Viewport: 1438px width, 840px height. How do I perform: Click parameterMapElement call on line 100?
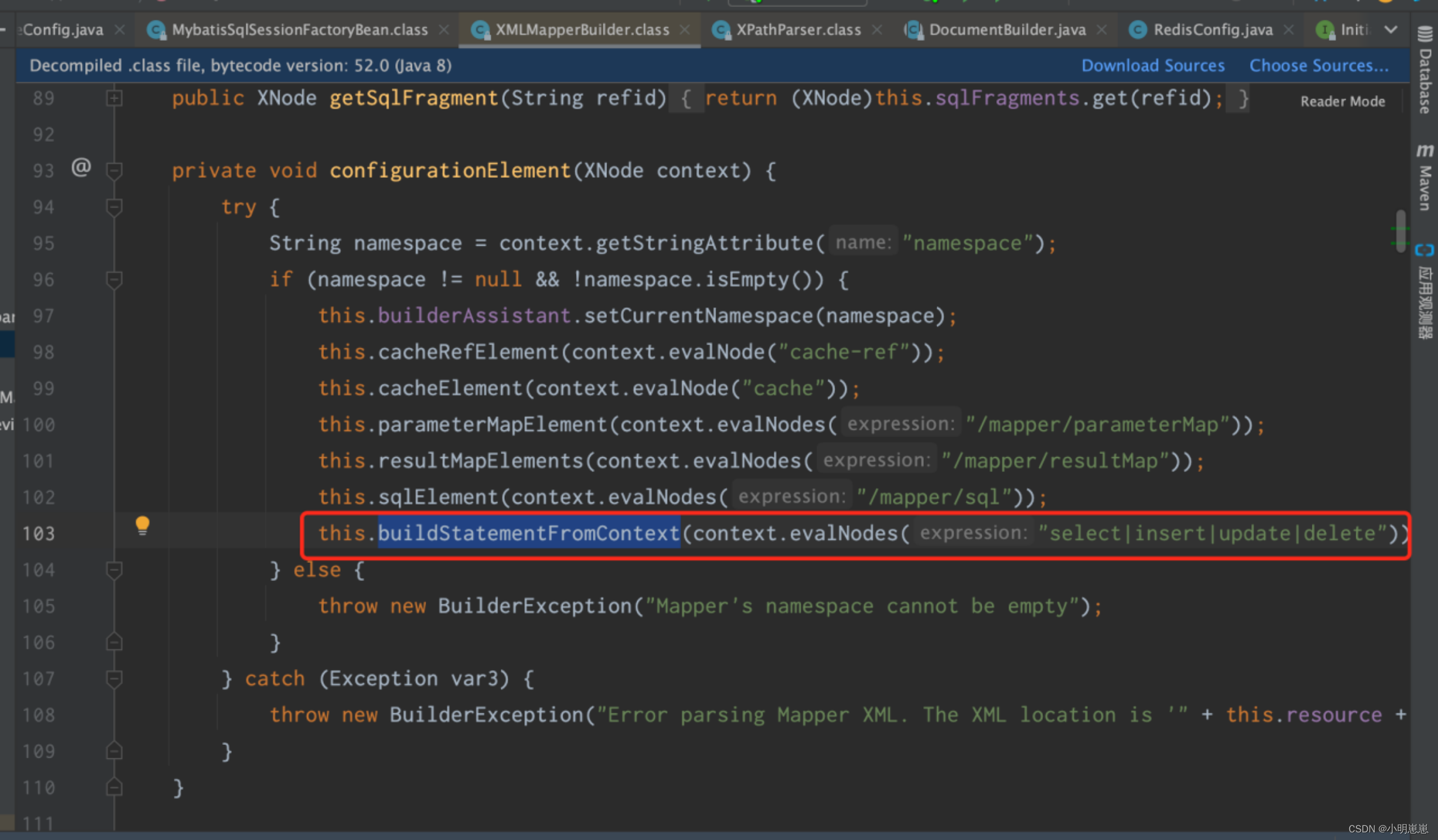pyautogui.click(x=493, y=424)
